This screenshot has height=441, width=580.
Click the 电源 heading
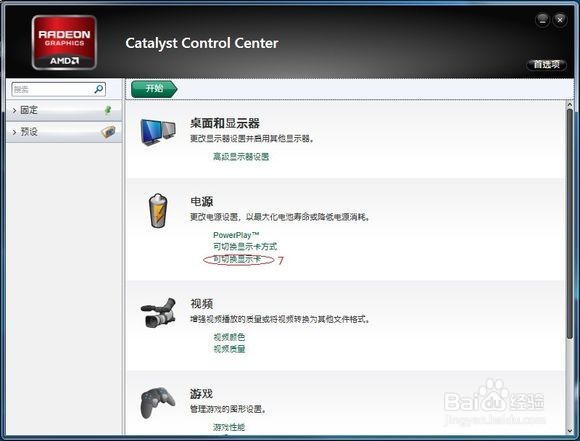pos(202,202)
